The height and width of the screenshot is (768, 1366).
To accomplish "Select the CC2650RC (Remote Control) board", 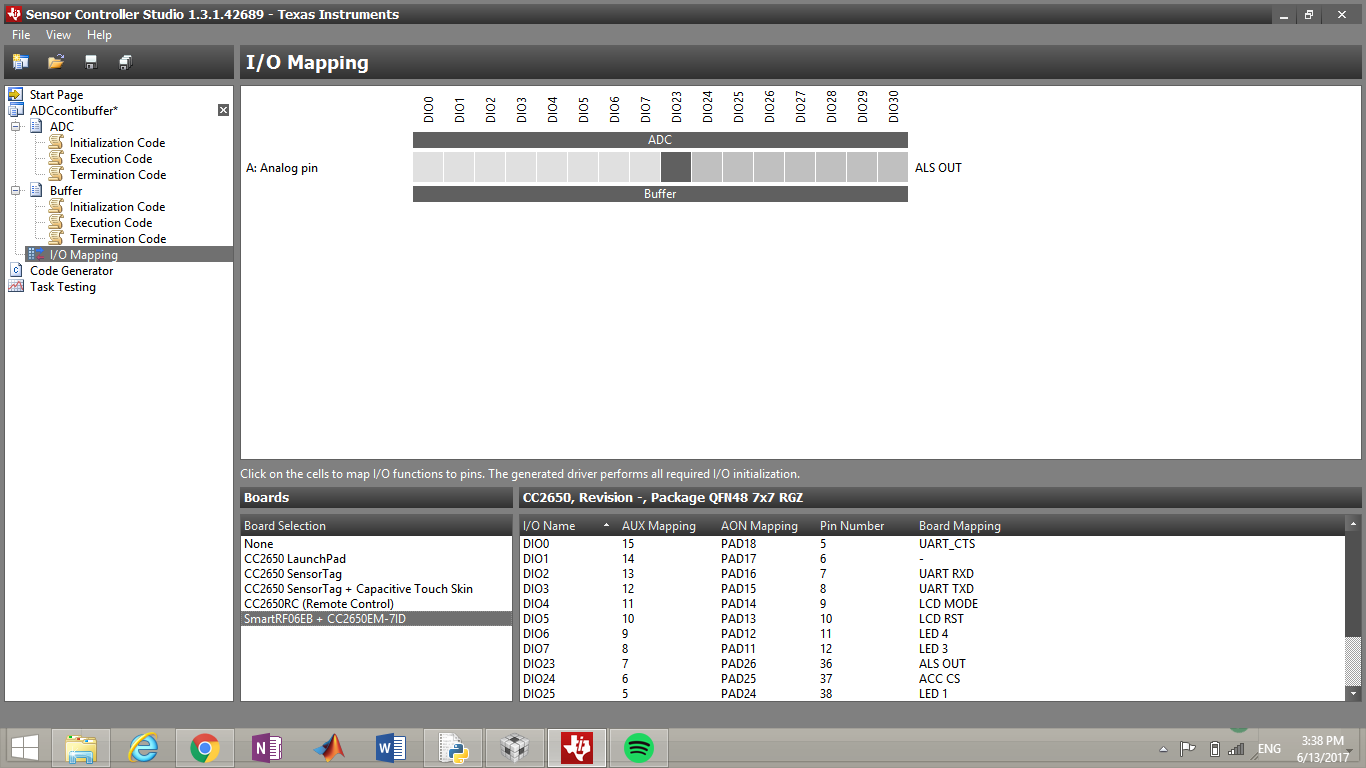I will click(377, 604).
